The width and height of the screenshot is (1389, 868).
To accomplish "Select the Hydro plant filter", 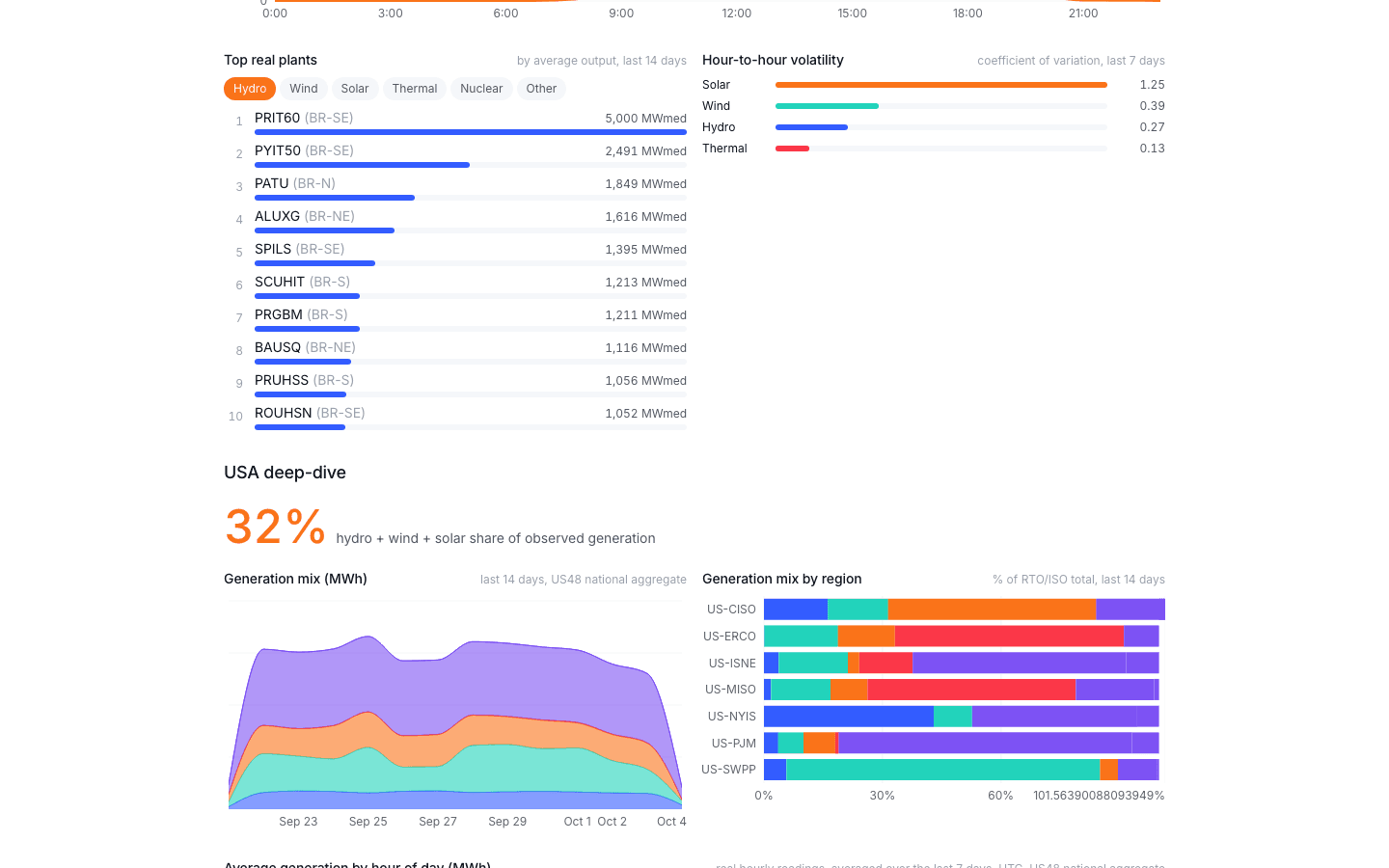I will (x=250, y=89).
